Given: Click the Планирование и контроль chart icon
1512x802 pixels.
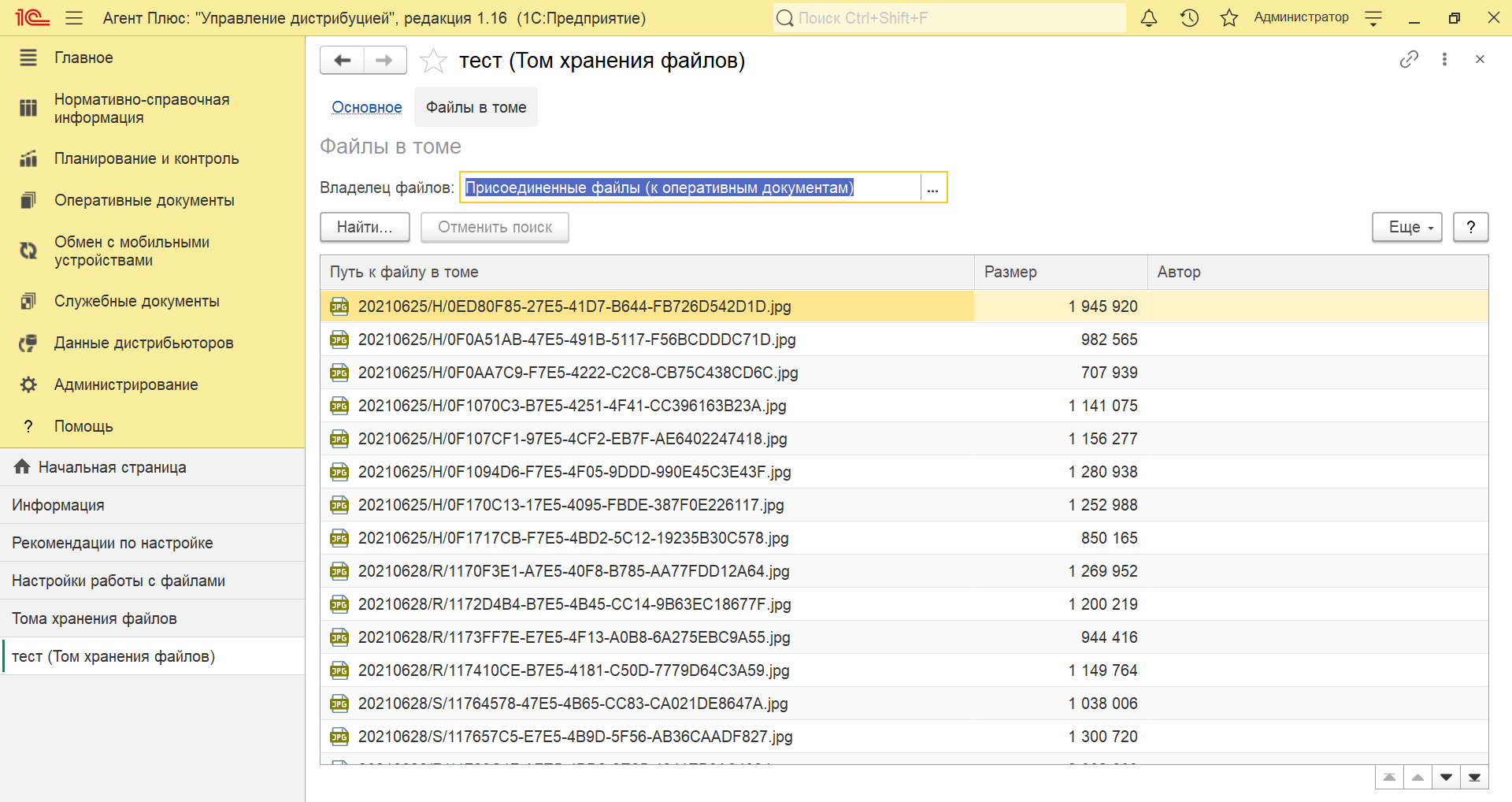Looking at the screenshot, I should click(28, 158).
